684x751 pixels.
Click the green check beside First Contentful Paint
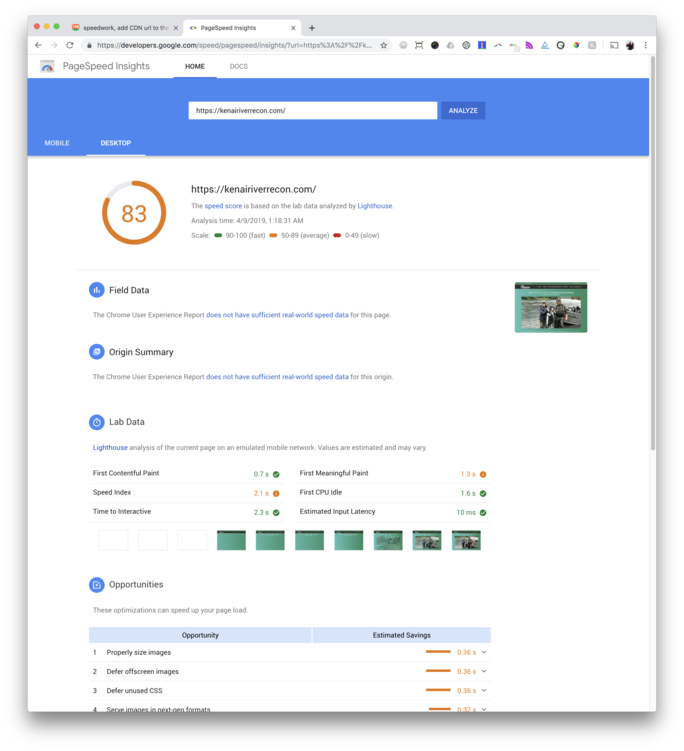[276, 474]
